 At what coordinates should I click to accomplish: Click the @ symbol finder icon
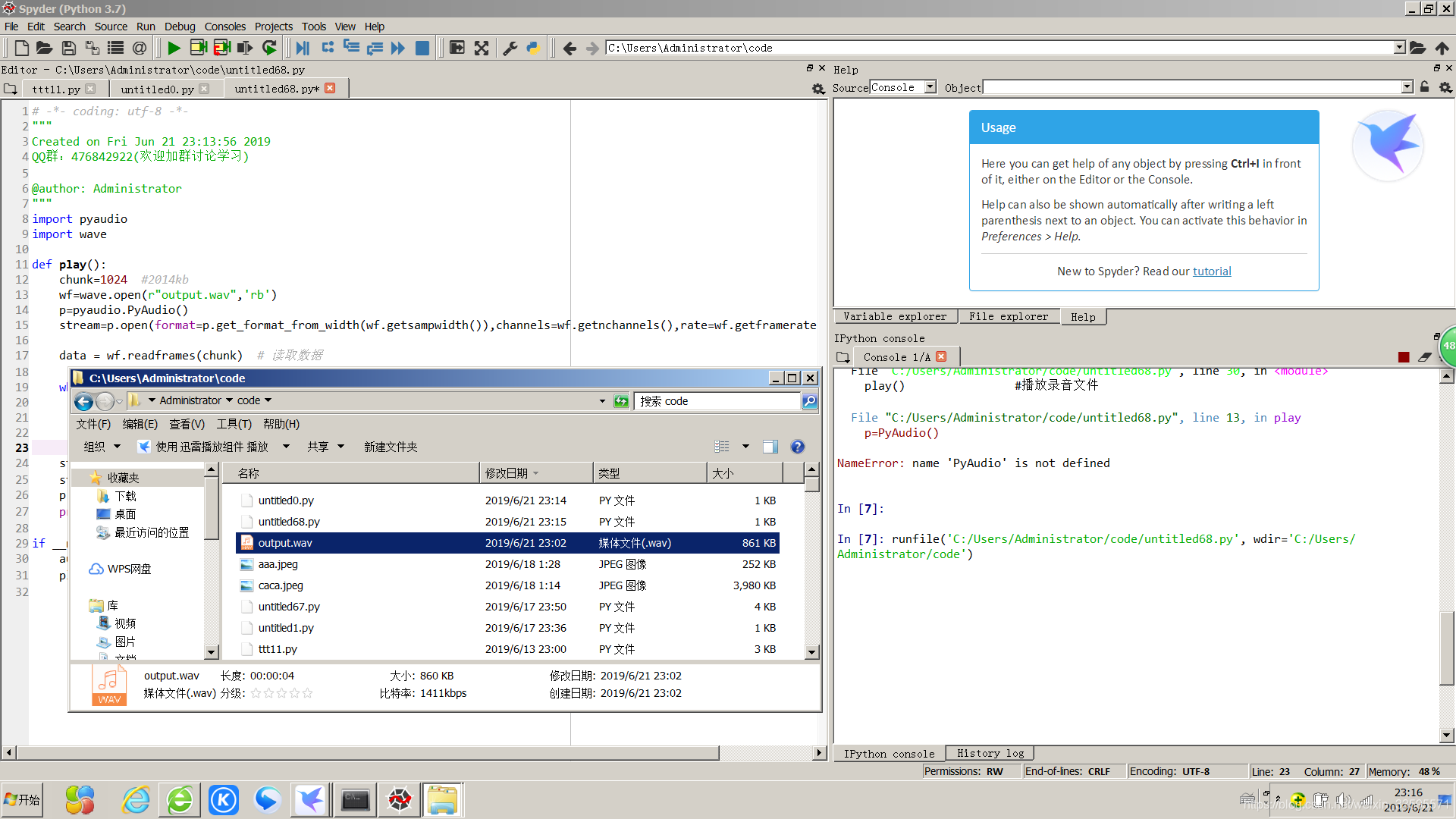pyautogui.click(x=140, y=48)
